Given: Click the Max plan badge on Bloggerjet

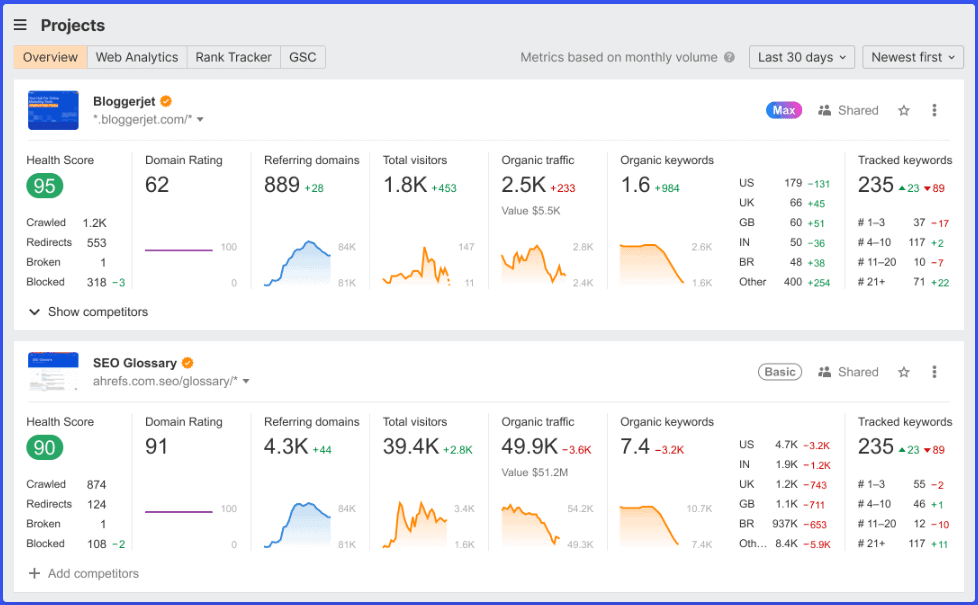Looking at the screenshot, I should (x=783, y=110).
